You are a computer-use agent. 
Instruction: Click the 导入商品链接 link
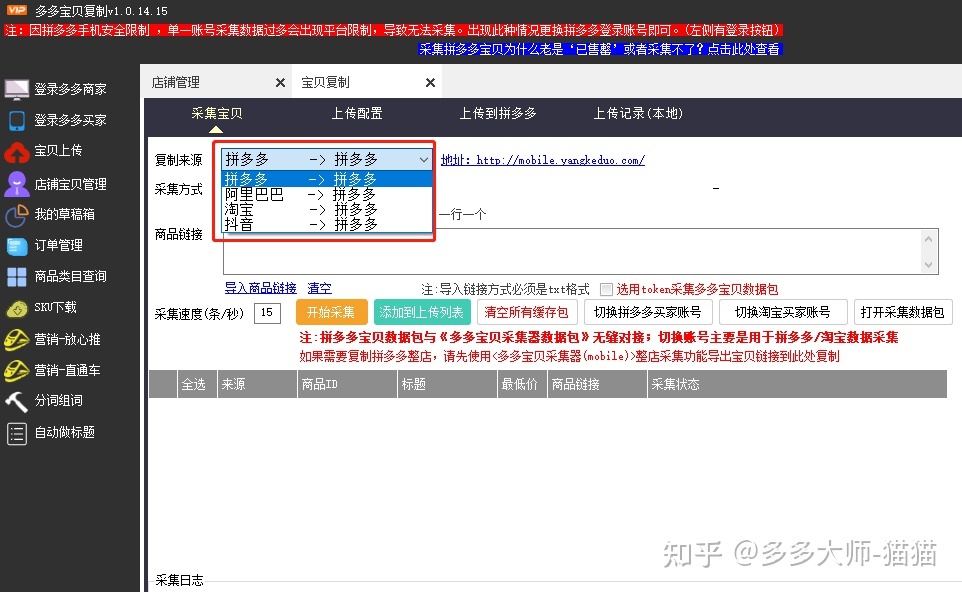point(261,288)
